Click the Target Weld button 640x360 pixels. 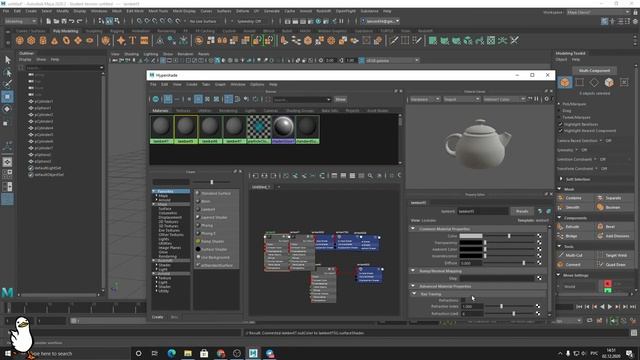tap(616, 255)
